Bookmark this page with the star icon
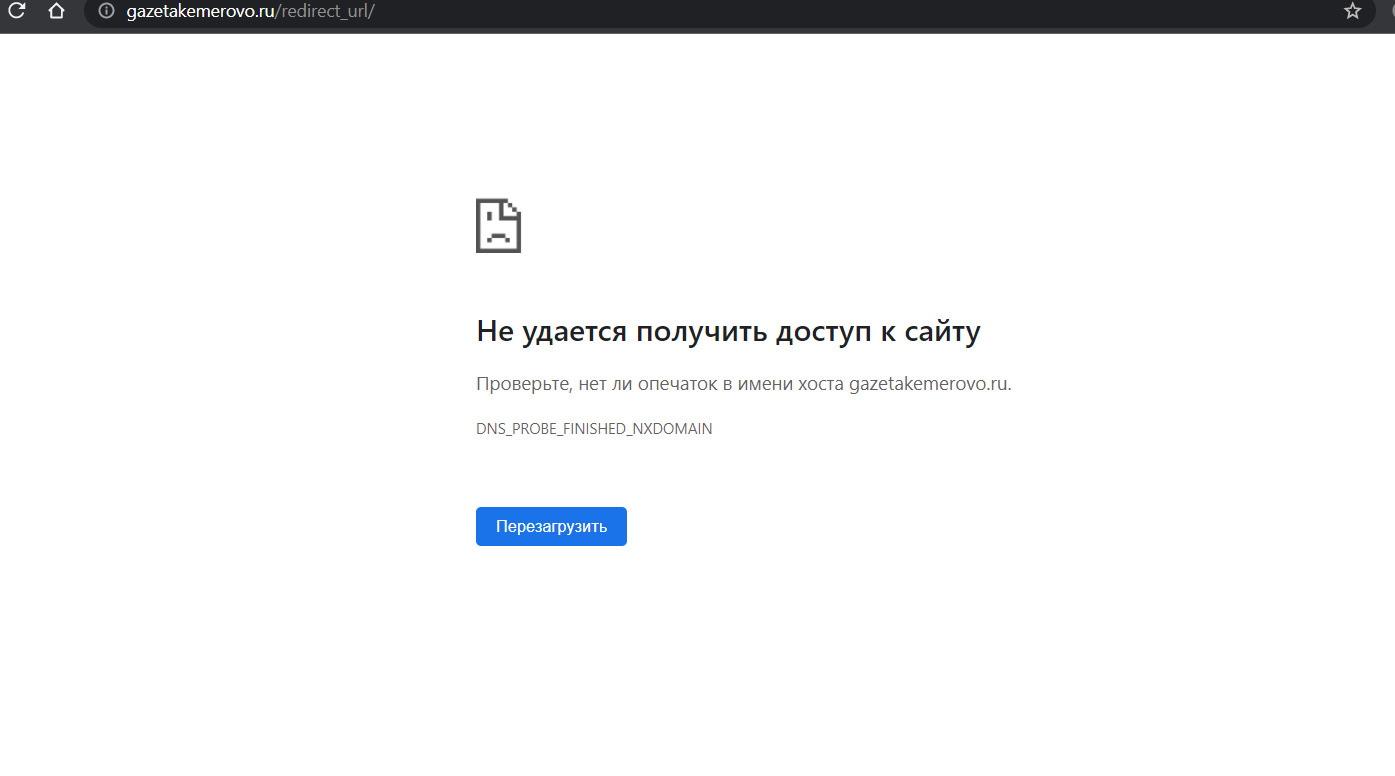 [x=1353, y=11]
